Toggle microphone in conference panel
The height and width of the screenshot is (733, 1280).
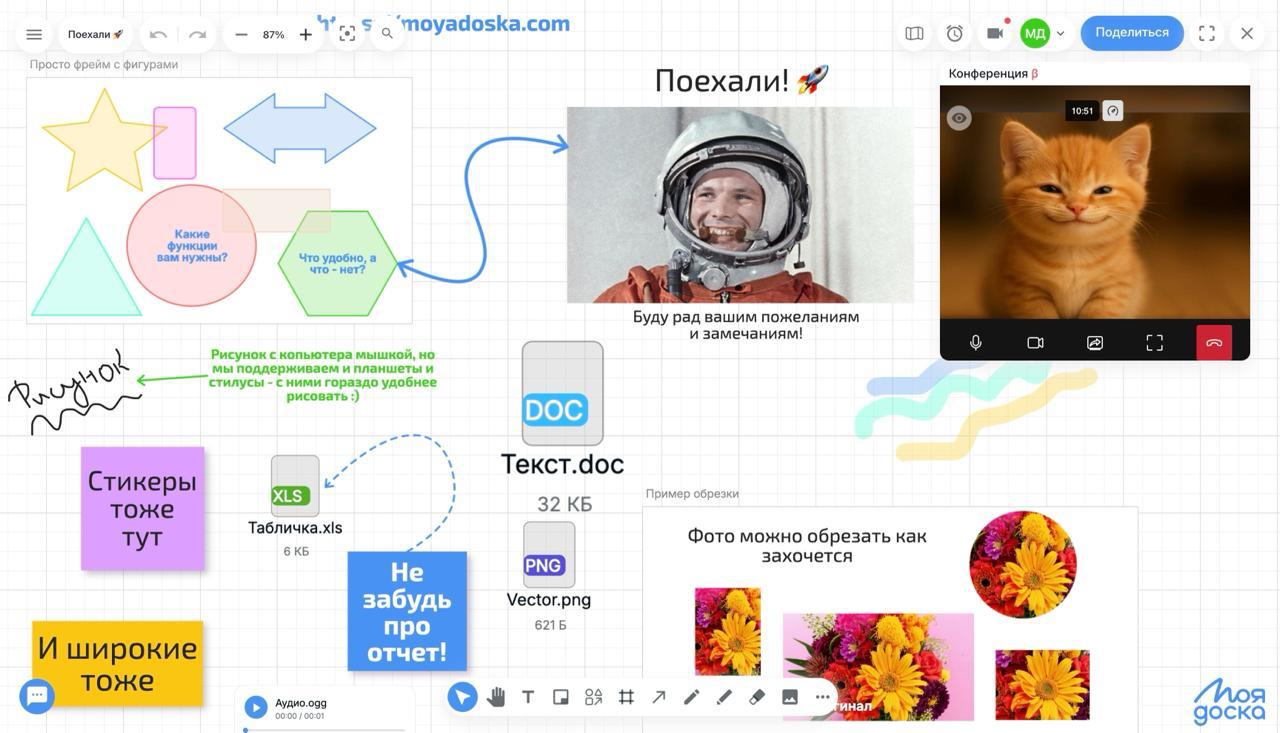click(975, 343)
